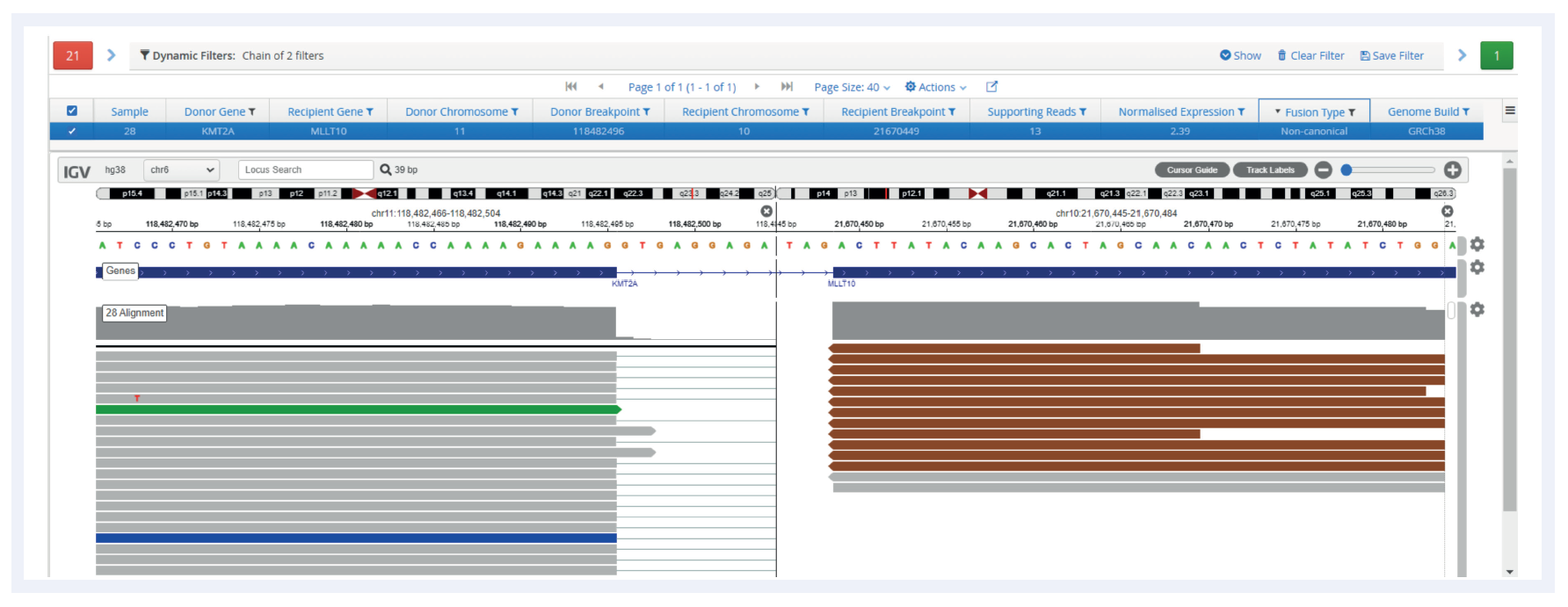Click Clear Filter
This screenshot has height=607, width=1568.
click(1310, 55)
